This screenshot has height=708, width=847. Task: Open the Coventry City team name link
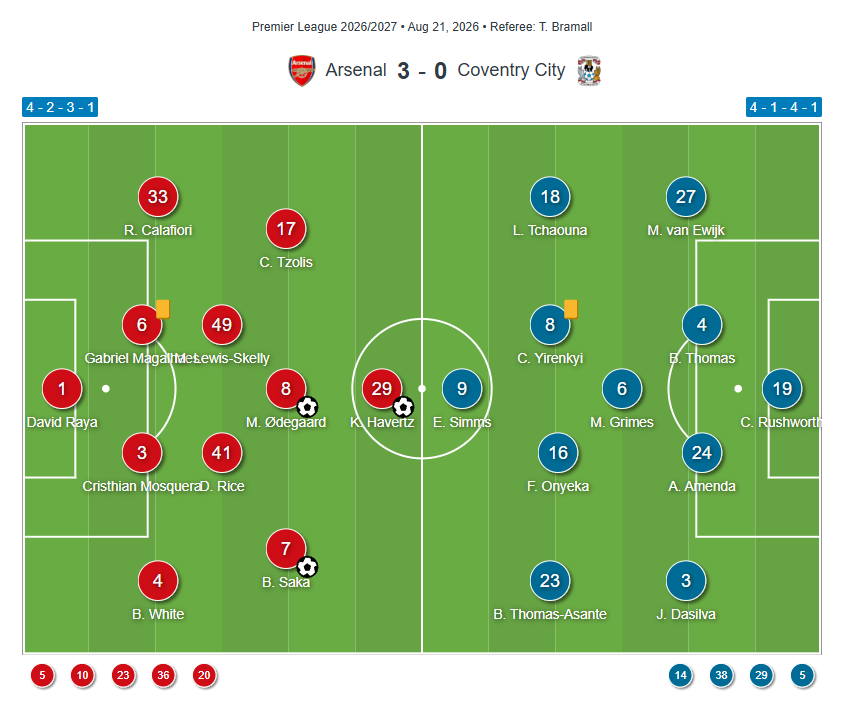[x=511, y=70]
